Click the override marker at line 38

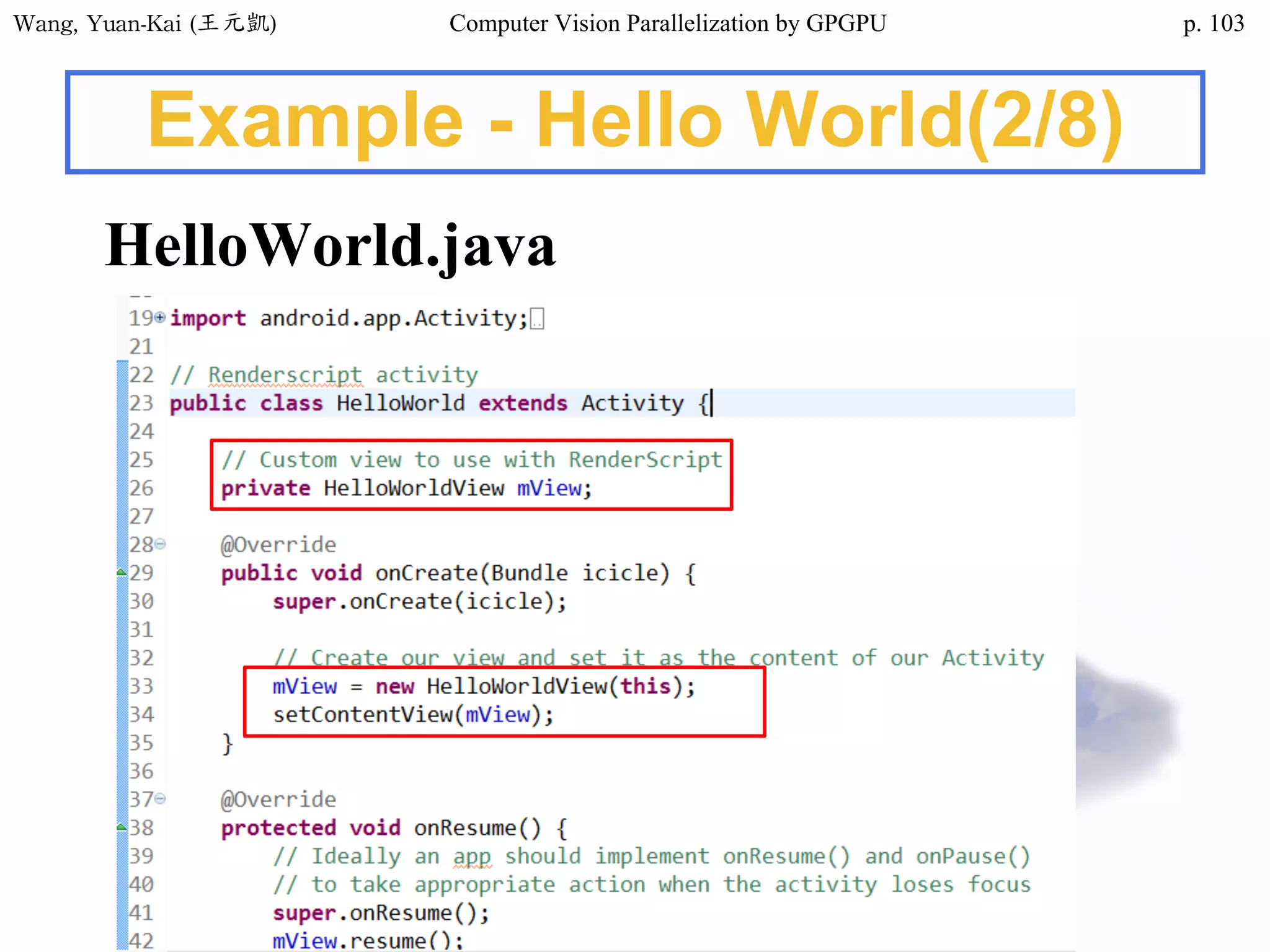(x=122, y=827)
